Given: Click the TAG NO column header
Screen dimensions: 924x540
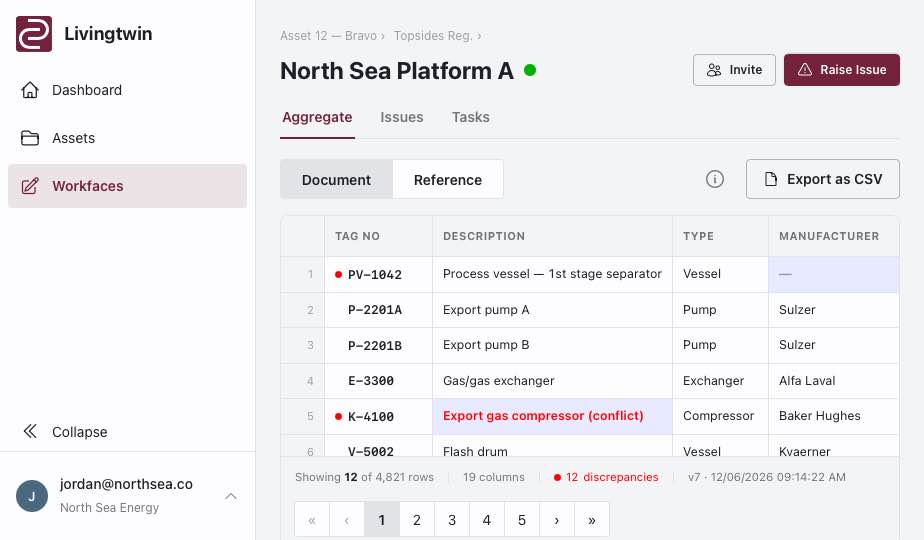Looking at the screenshot, I should tap(378, 236).
